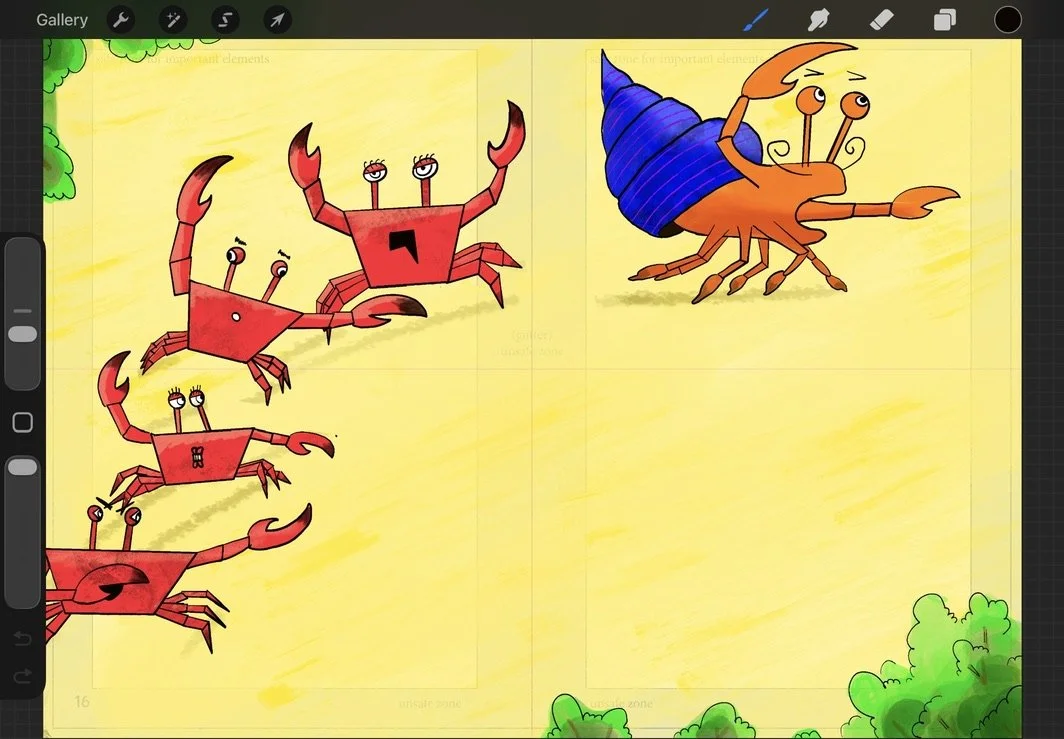Open the black color swatch
The image size is (1064, 739).
point(1008,20)
